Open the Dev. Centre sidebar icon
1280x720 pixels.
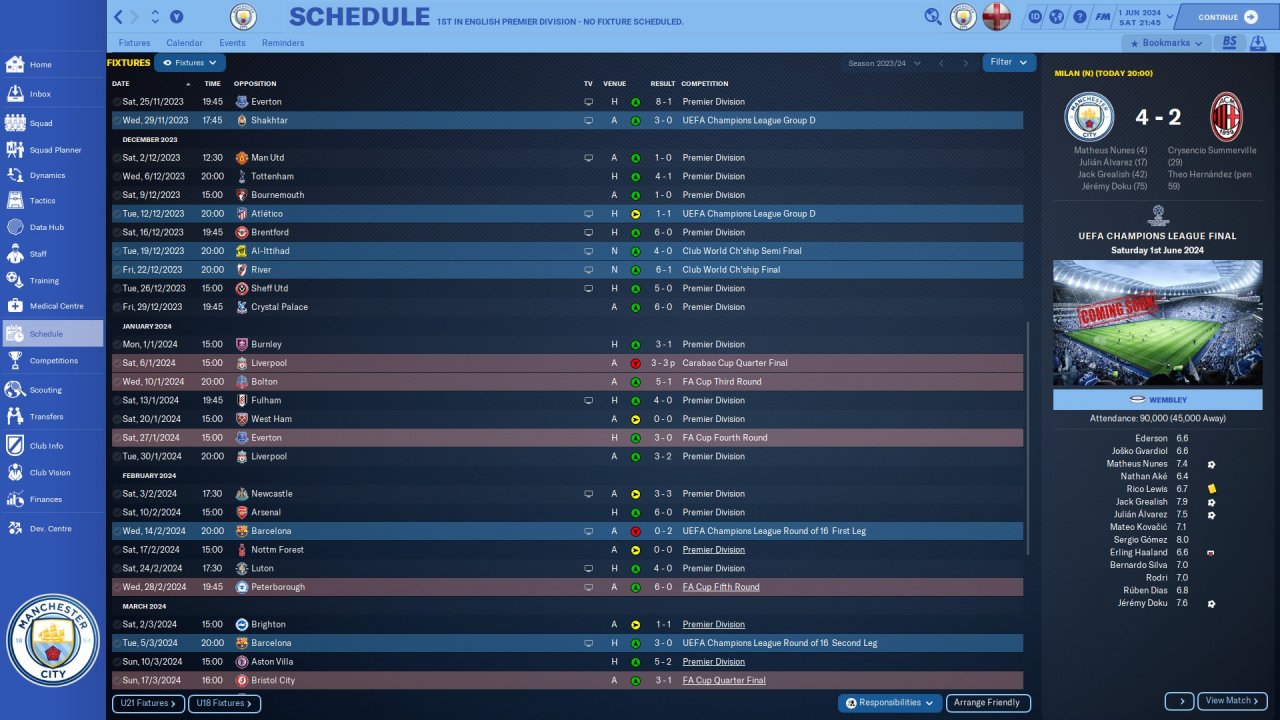pos(15,528)
